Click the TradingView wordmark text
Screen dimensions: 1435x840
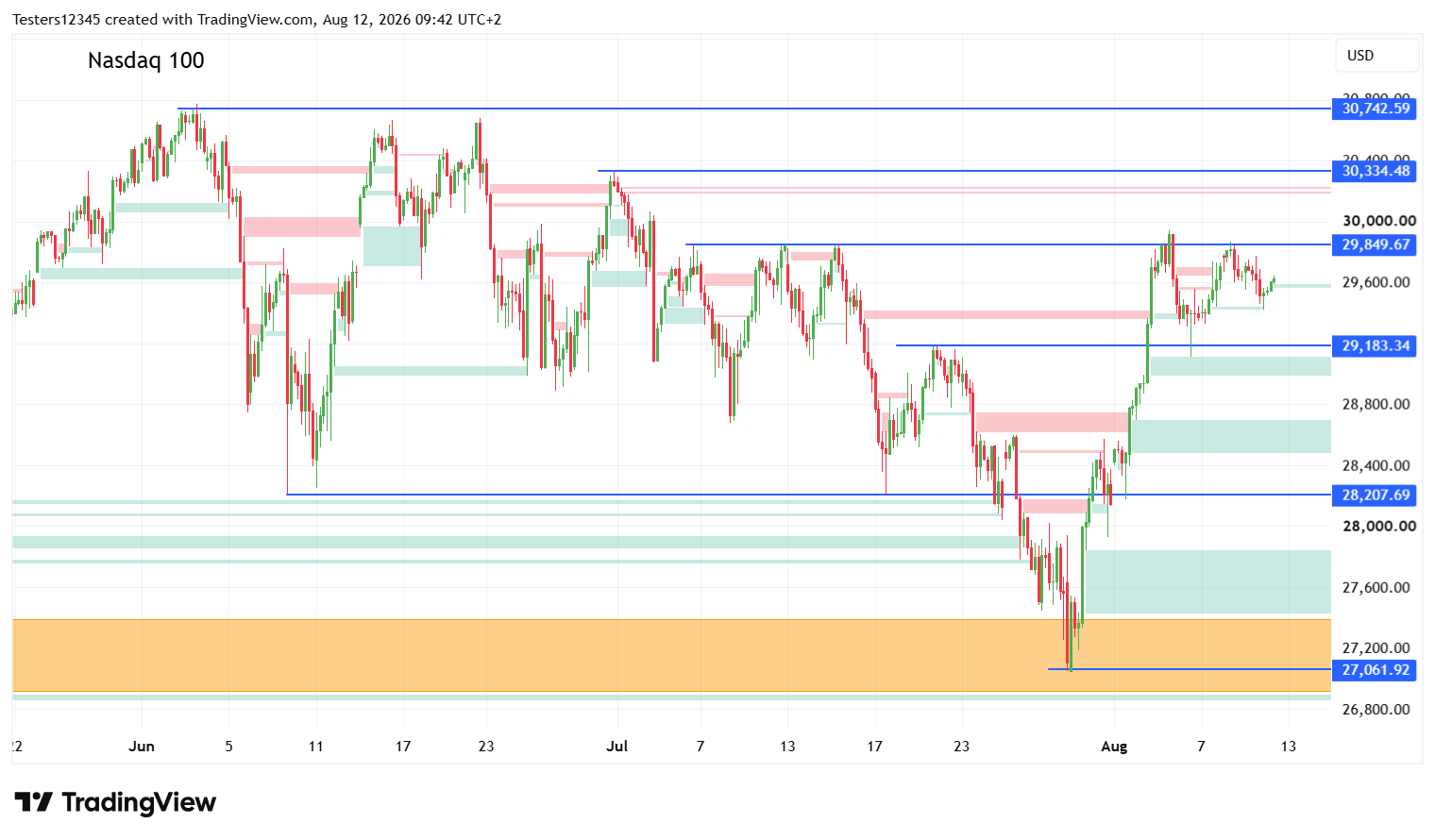[139, 802]
